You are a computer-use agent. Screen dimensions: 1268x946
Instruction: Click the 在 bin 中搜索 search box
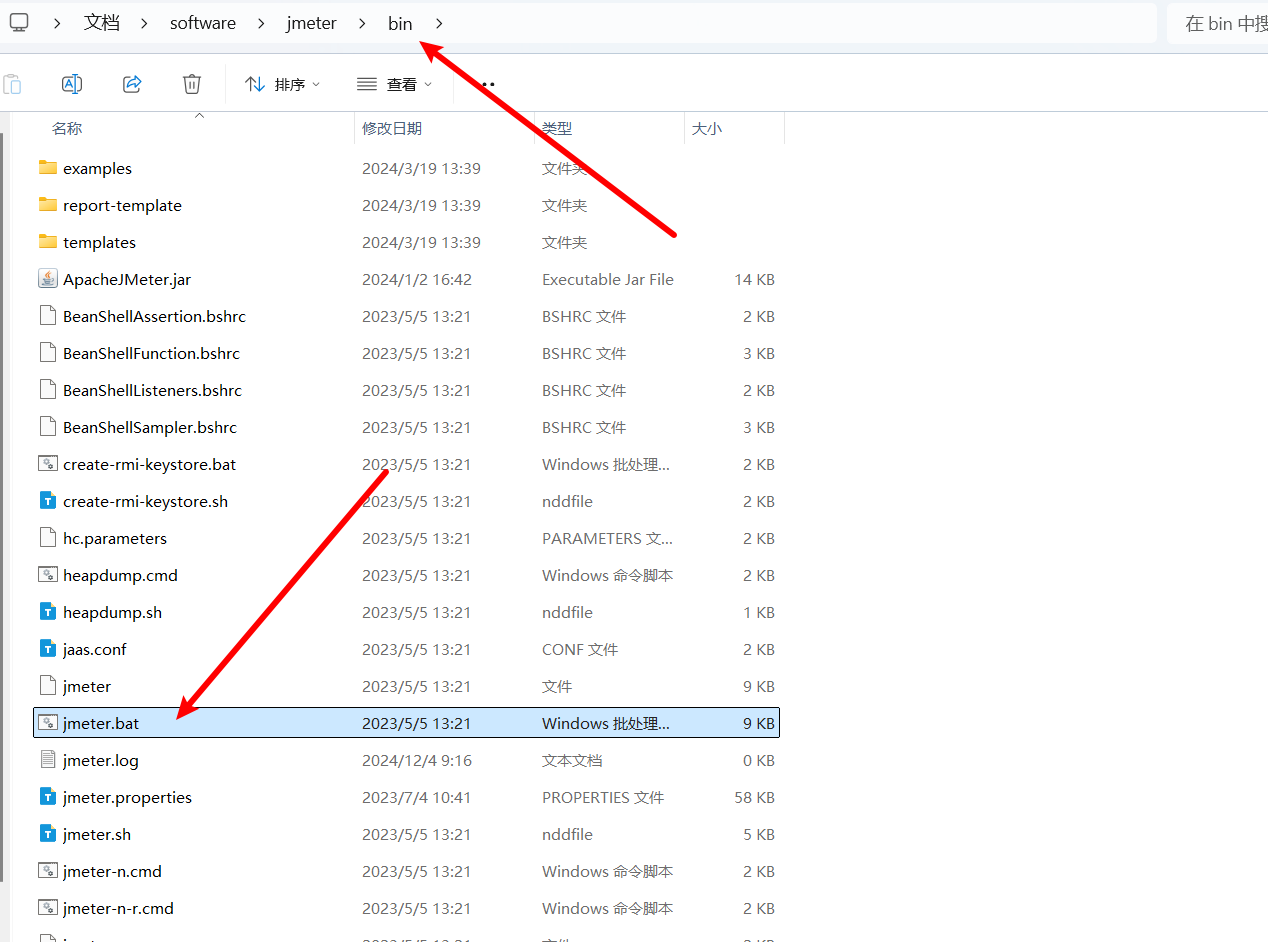(x=1218, y=24)
